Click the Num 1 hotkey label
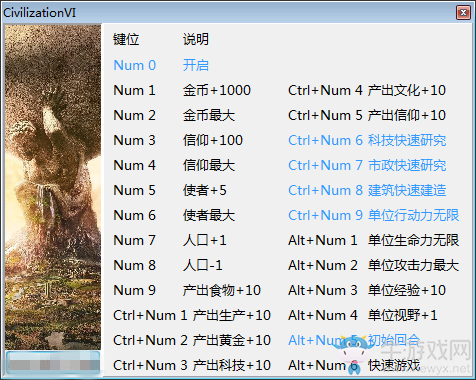Viewport: 476px width, 380px height. [134, 90]
